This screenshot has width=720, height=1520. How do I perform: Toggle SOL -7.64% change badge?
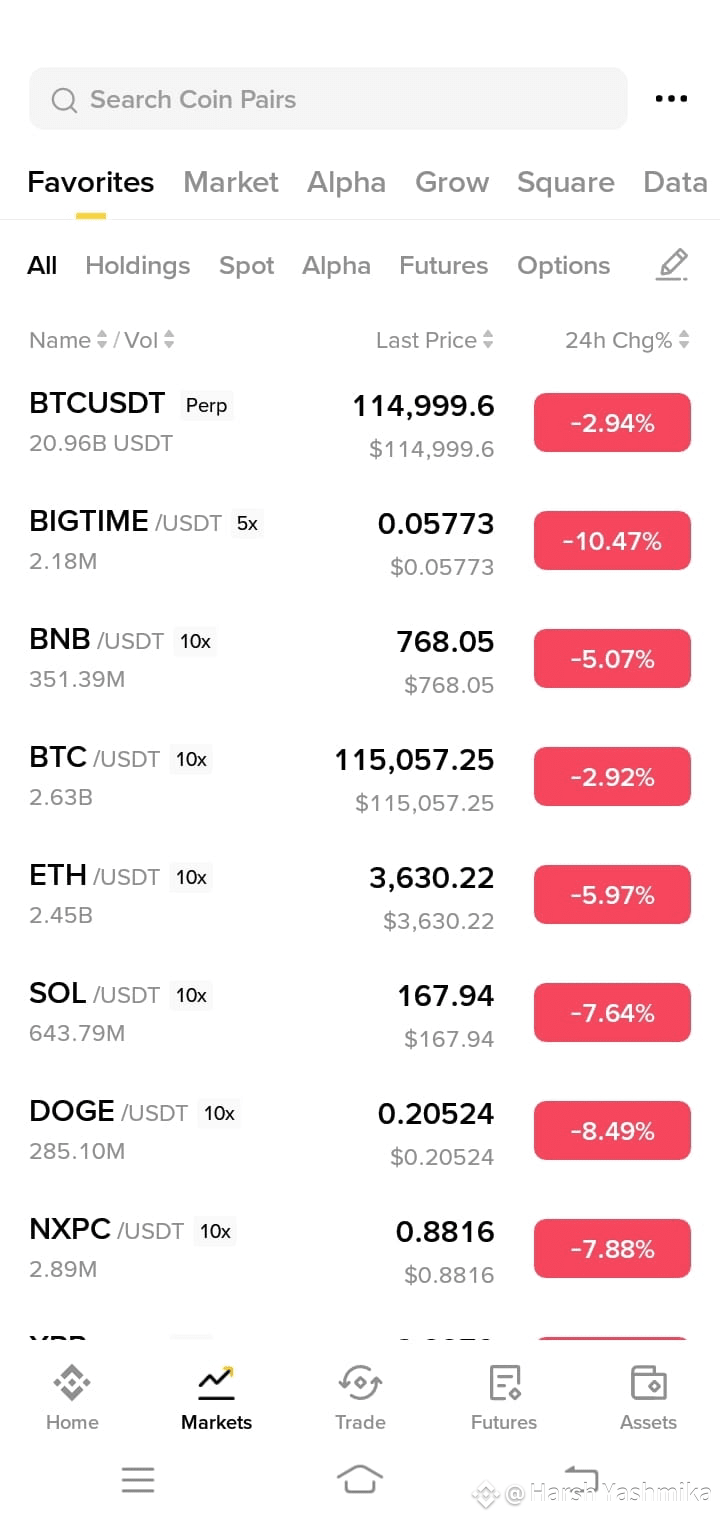coord(612,1013)
